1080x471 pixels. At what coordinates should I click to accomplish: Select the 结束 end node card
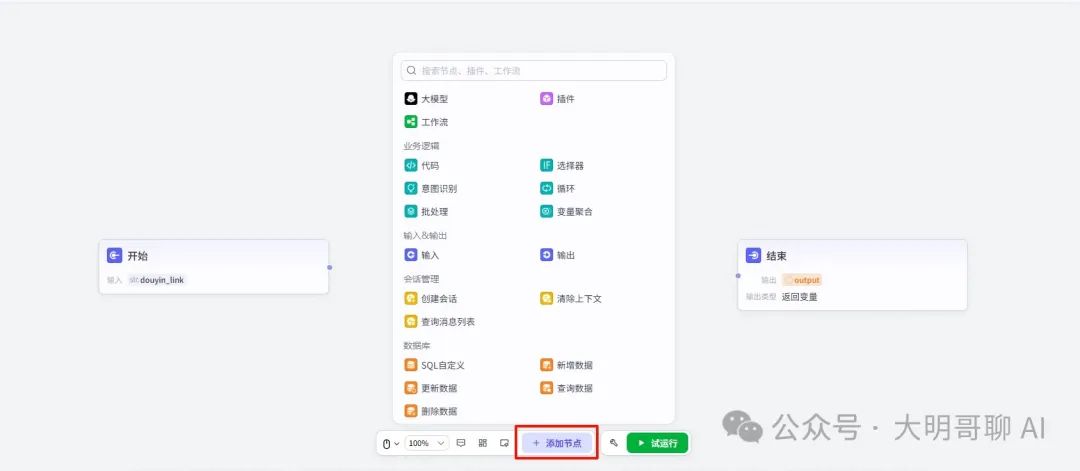pyautogui.click(x=852, y=275)
